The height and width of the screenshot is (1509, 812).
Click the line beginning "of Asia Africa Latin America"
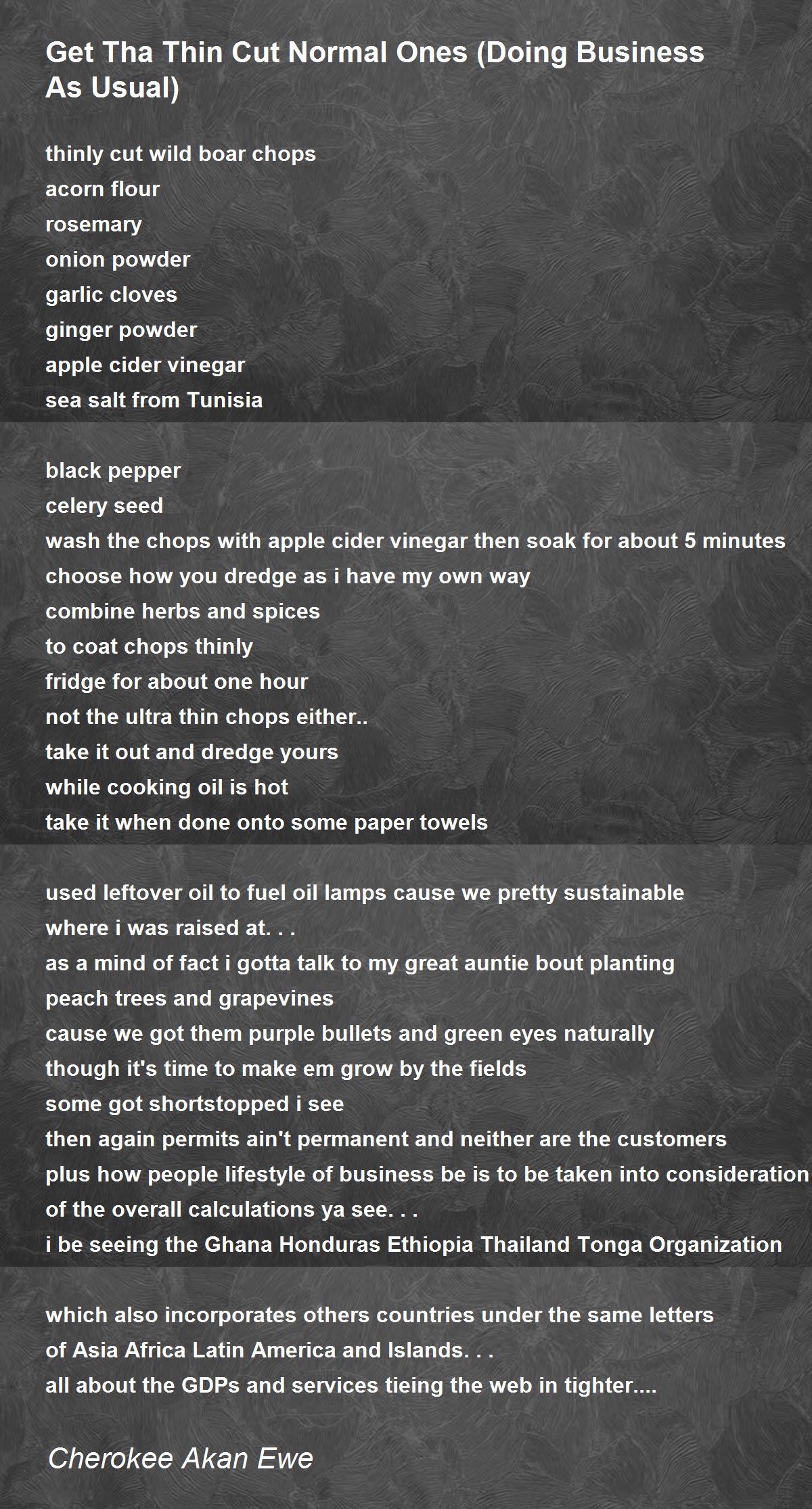[x=269, y=1351]
